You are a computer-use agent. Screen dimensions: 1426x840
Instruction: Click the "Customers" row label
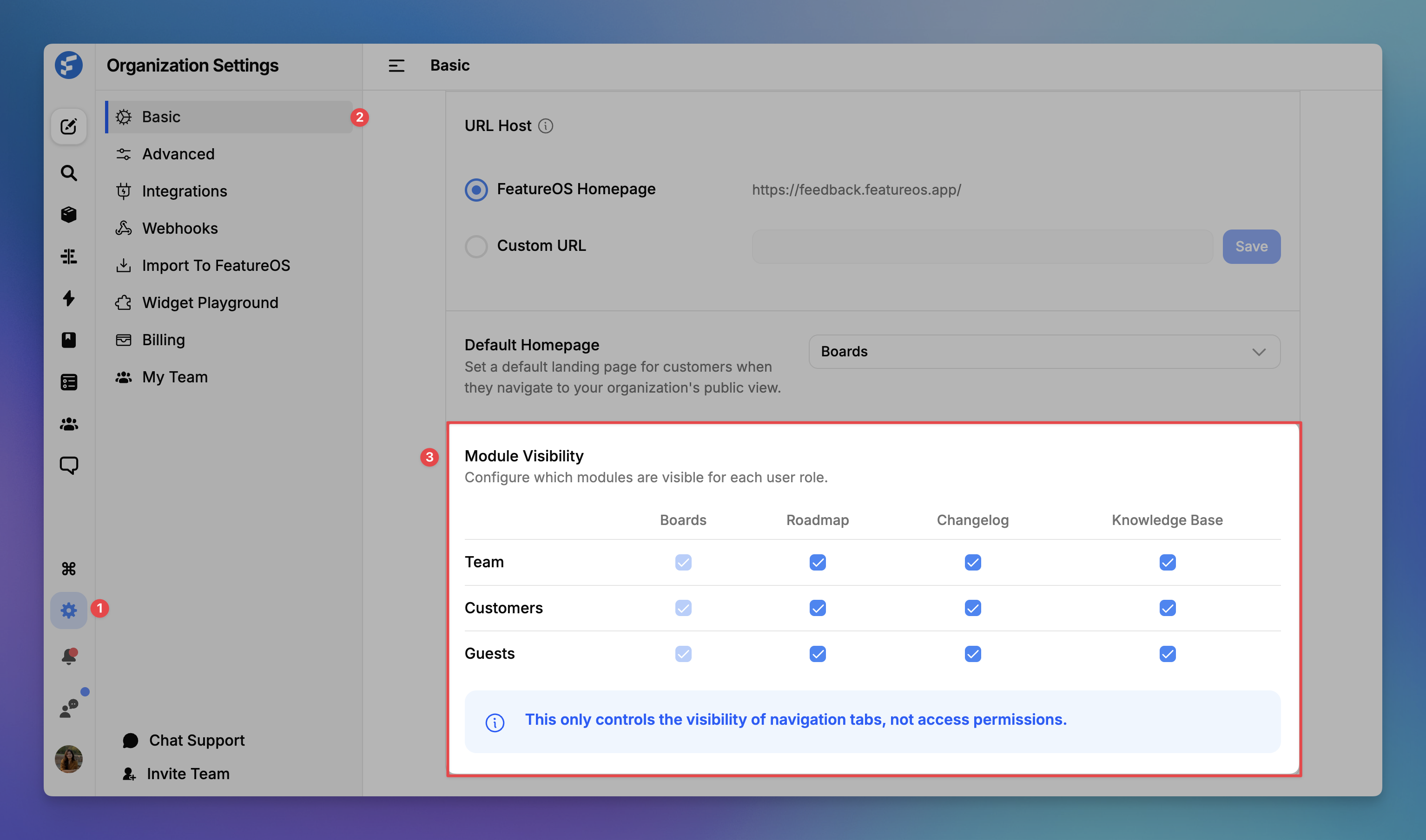pos(503,608)
